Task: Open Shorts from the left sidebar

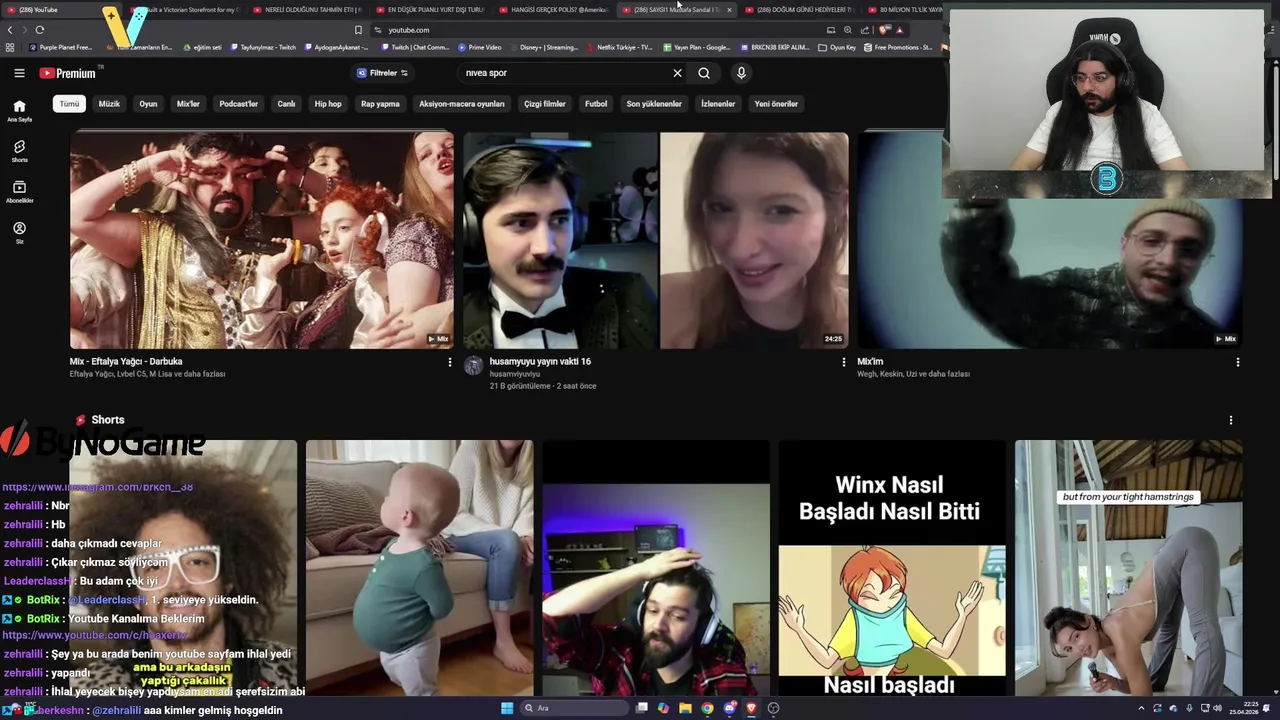Action: point(19,151)
